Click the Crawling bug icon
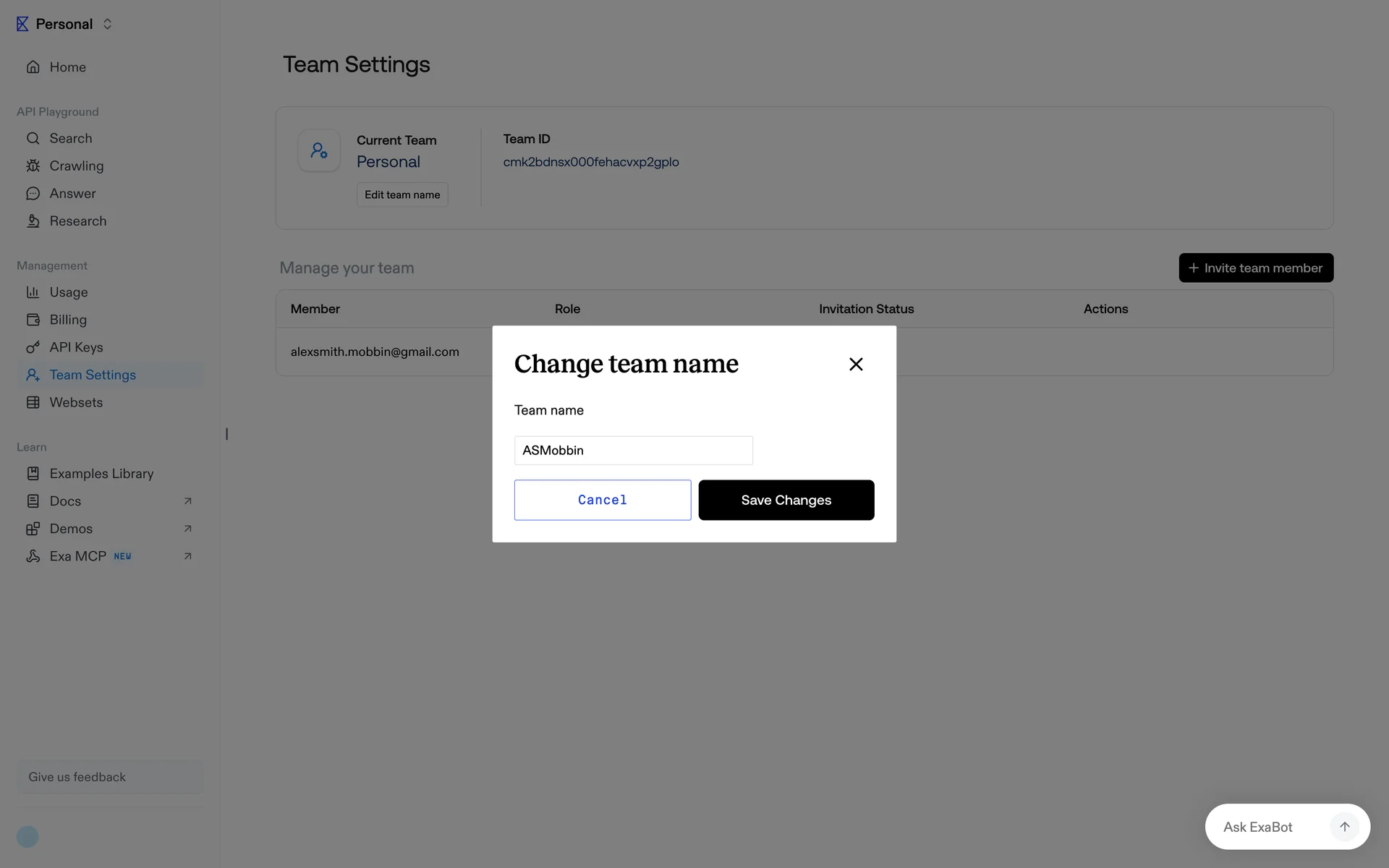Screen dimensions: 1389x868 [33, 166]
